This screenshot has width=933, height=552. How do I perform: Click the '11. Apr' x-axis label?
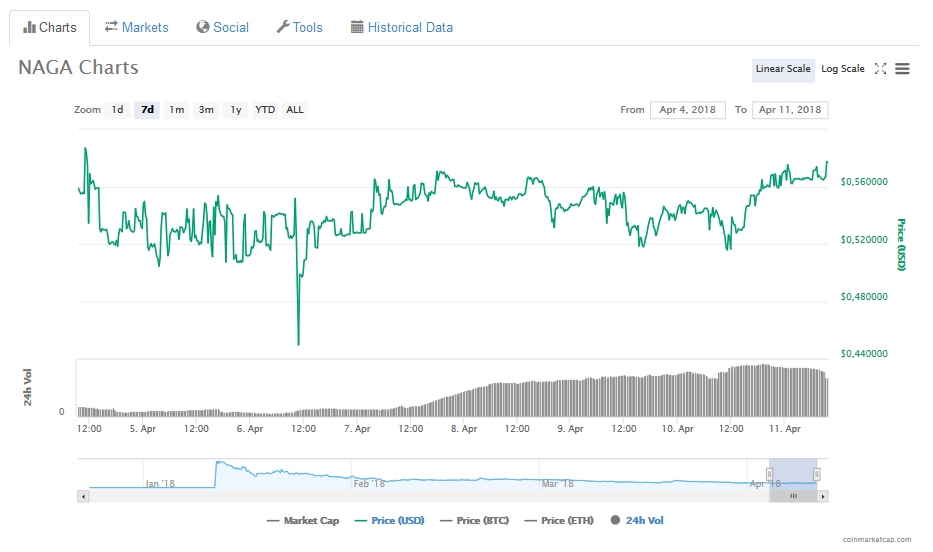point(785,429)
